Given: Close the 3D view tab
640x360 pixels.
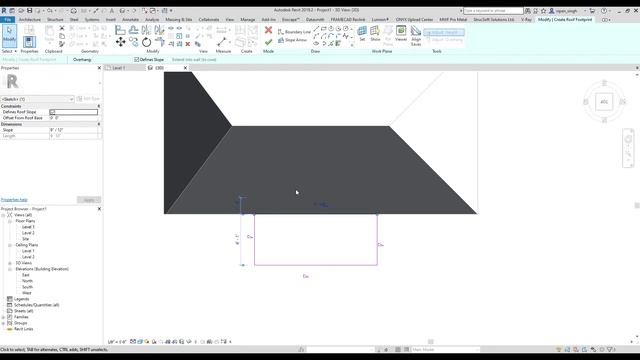Looking at the screenshot, I should [185, 68].
